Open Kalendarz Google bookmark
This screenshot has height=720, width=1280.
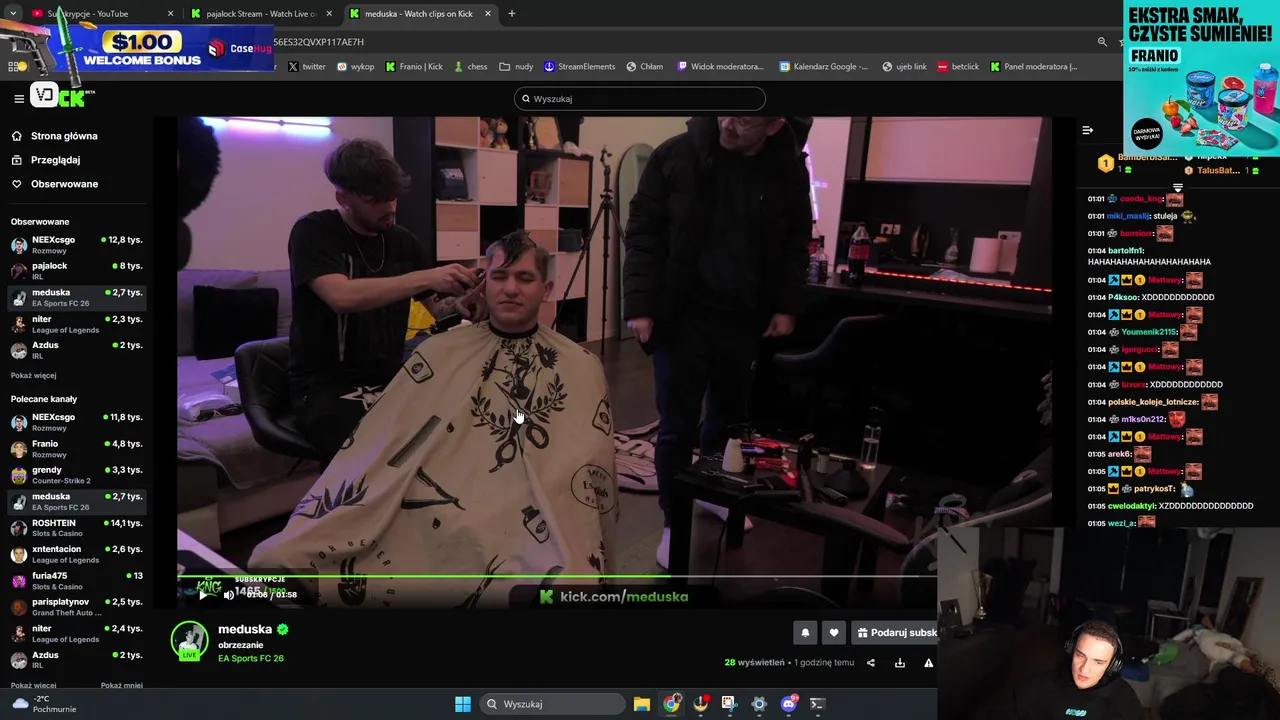coord(824,67)
